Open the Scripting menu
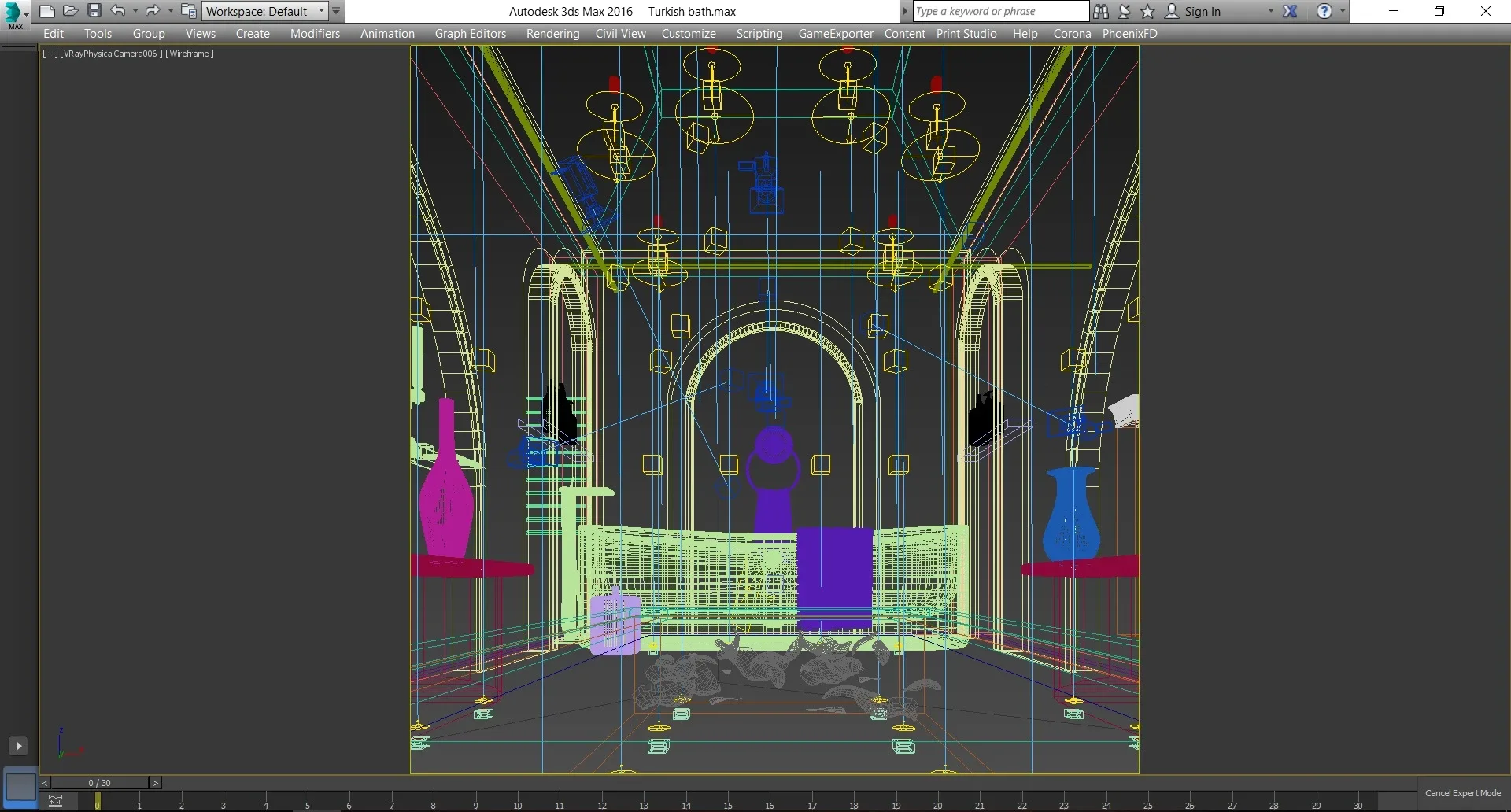 pyautogui.click(x=759, y=34)
